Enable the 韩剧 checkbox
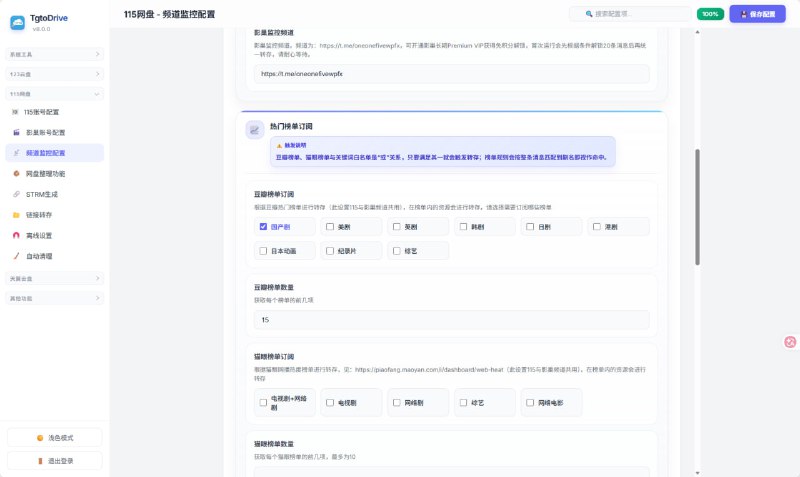 [463, 227]
